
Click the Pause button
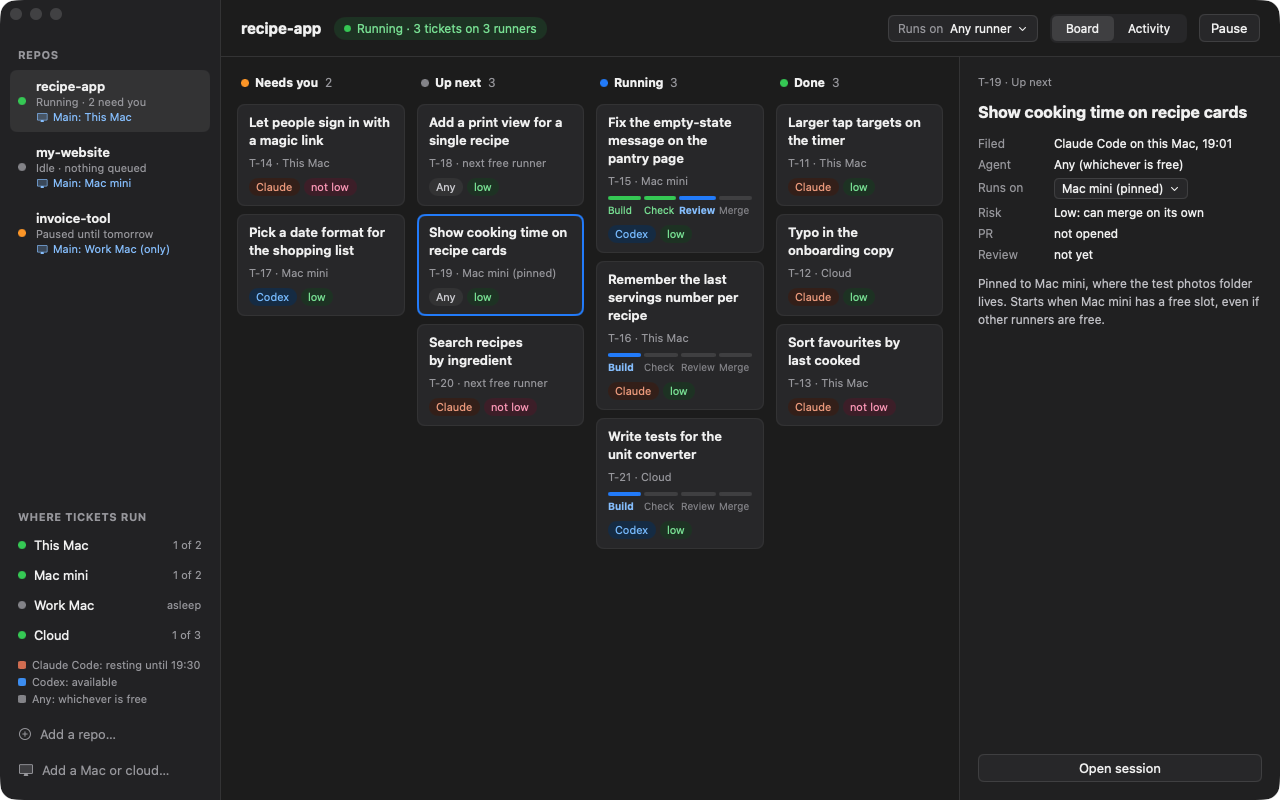1229,29
